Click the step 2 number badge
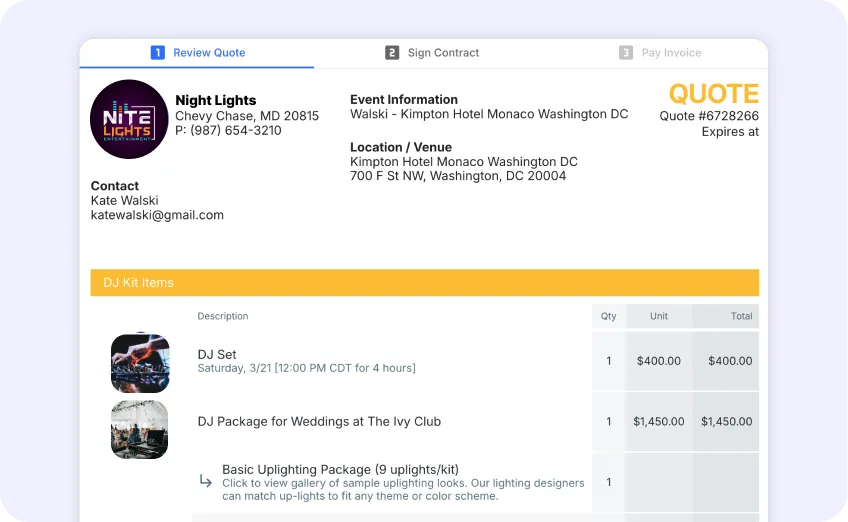This screenshot has width=848, height=522. coord(392,53)
